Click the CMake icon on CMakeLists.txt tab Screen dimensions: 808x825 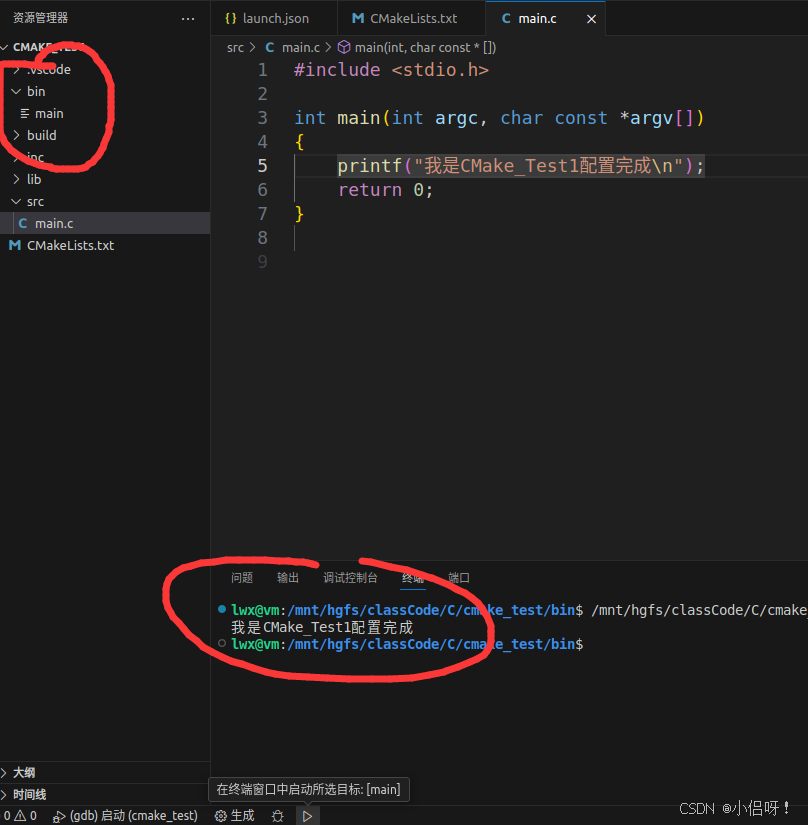358,17
